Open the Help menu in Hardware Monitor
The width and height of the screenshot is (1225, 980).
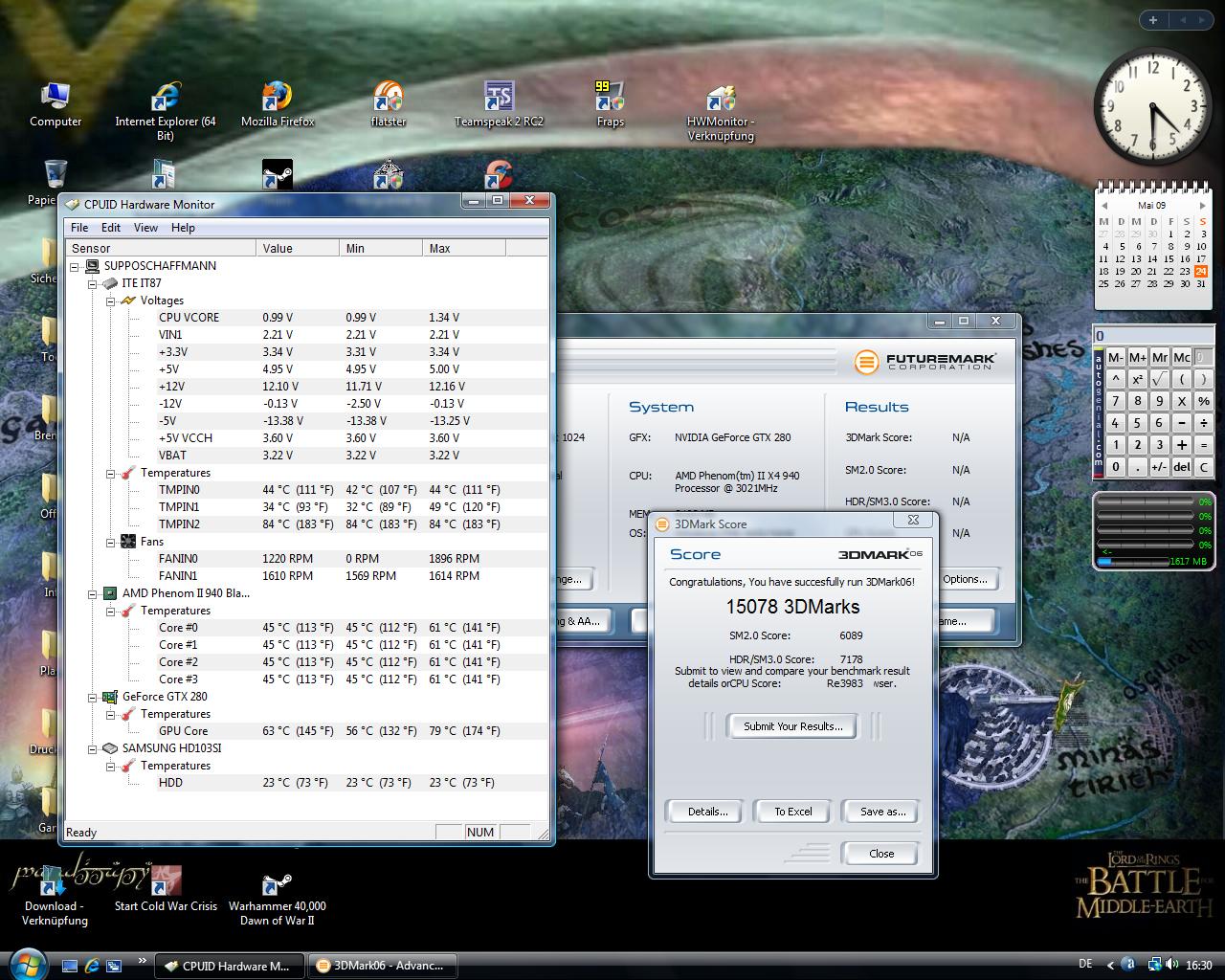(x=183, y=228)
